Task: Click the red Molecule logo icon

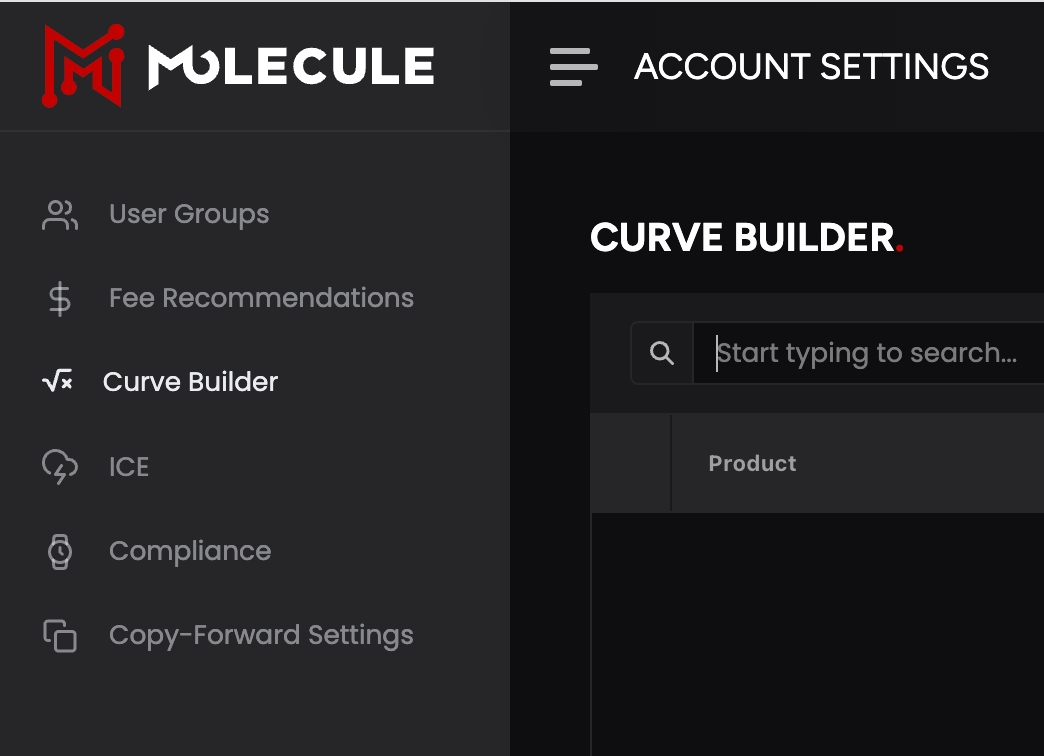Action: pos(82,66)
